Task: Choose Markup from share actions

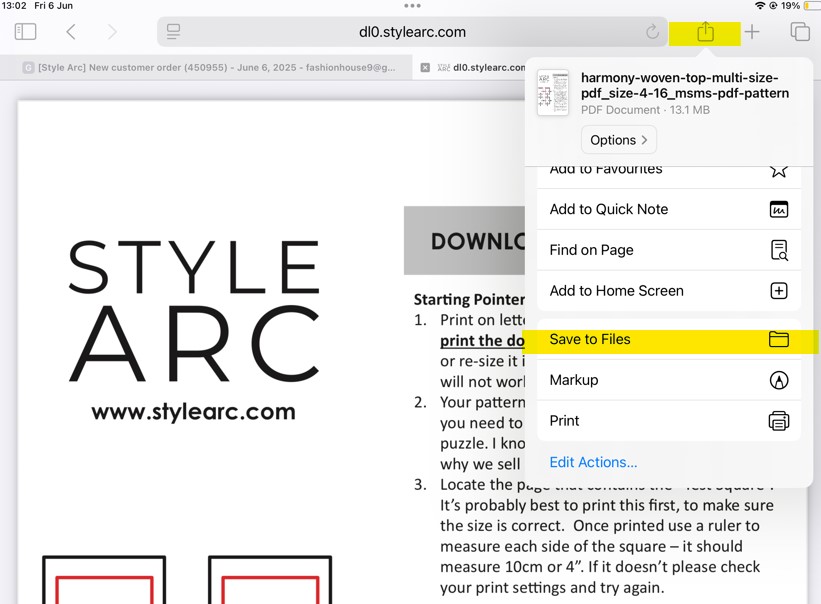Action: pos(669,380)
